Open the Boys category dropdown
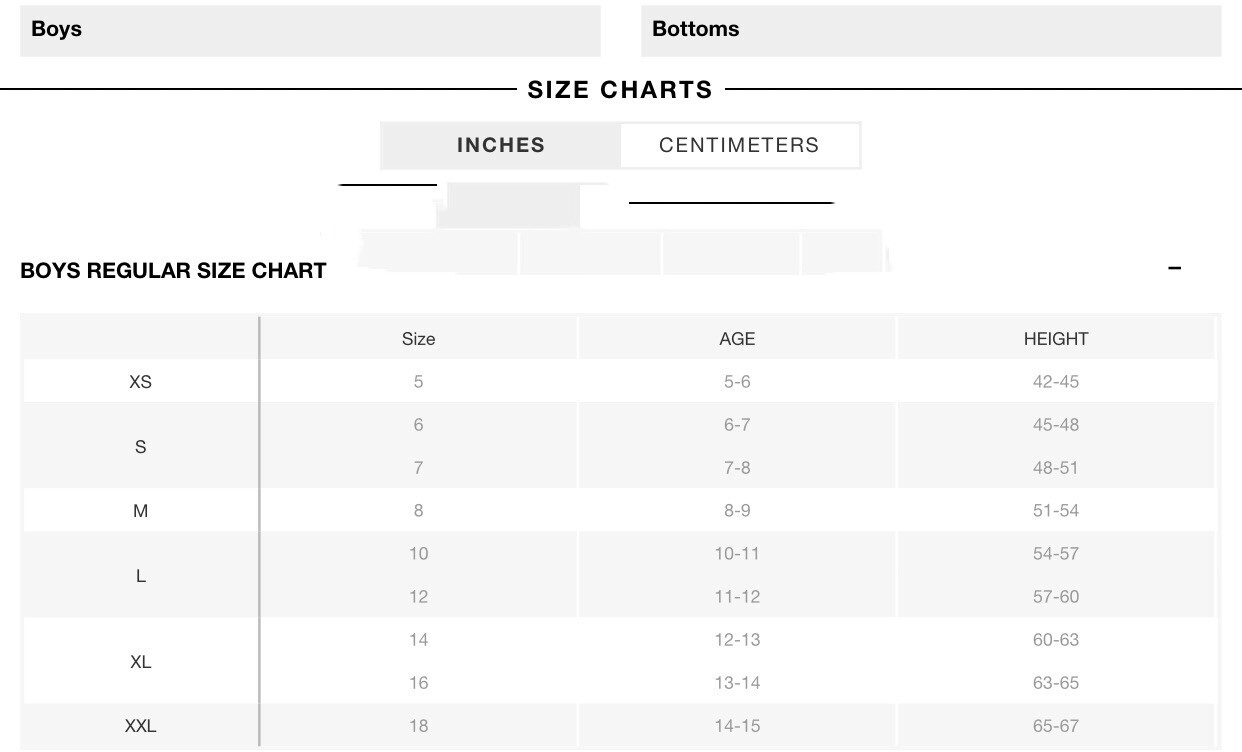 pyautogui.click(x=310, y=30)
